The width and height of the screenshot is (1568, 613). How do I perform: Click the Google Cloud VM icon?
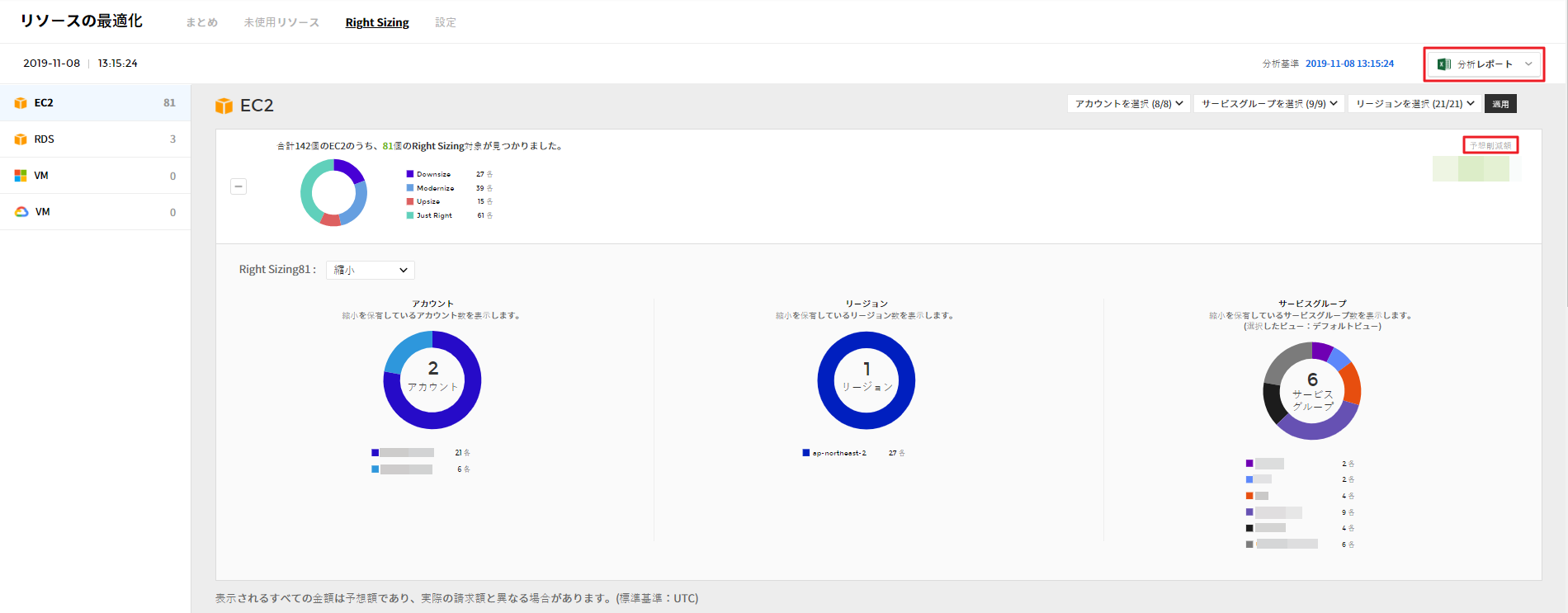pos(21,212)
